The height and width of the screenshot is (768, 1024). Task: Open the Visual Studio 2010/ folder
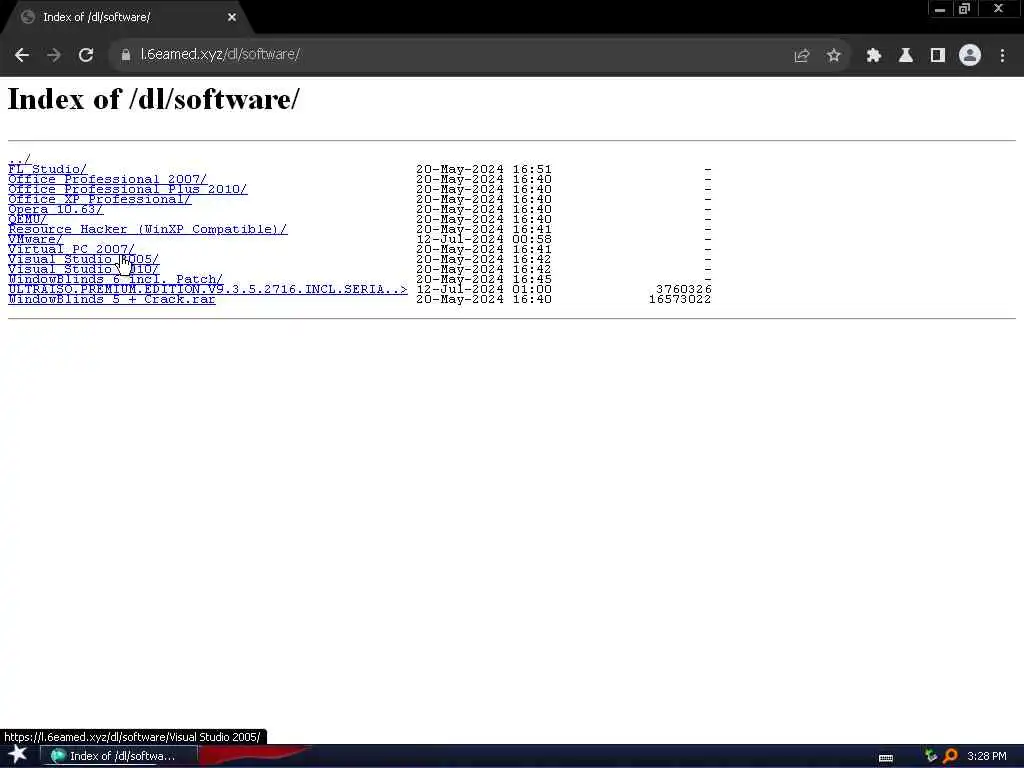[x=83, y=269]
